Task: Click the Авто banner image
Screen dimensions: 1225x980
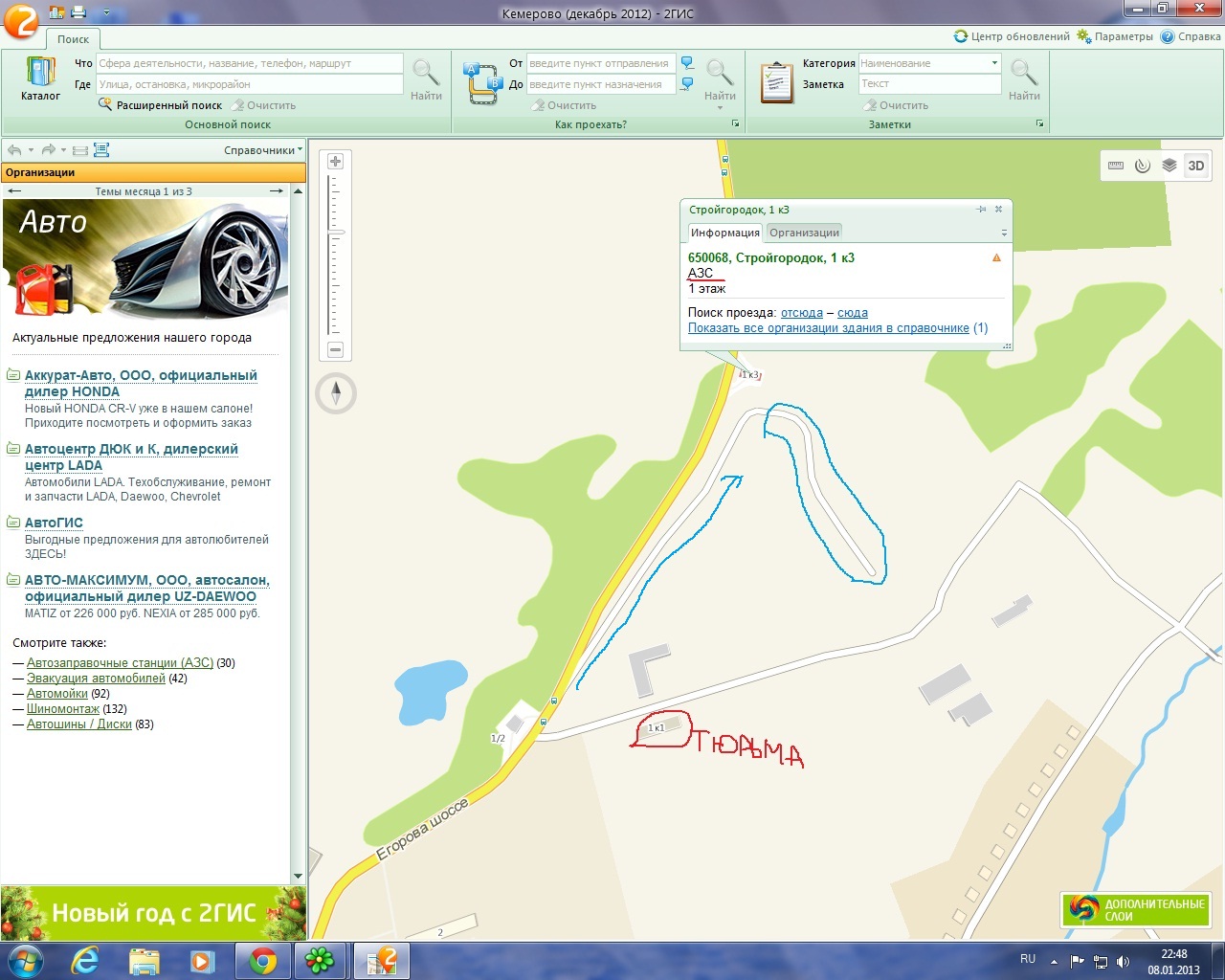Action: point(145,258)
